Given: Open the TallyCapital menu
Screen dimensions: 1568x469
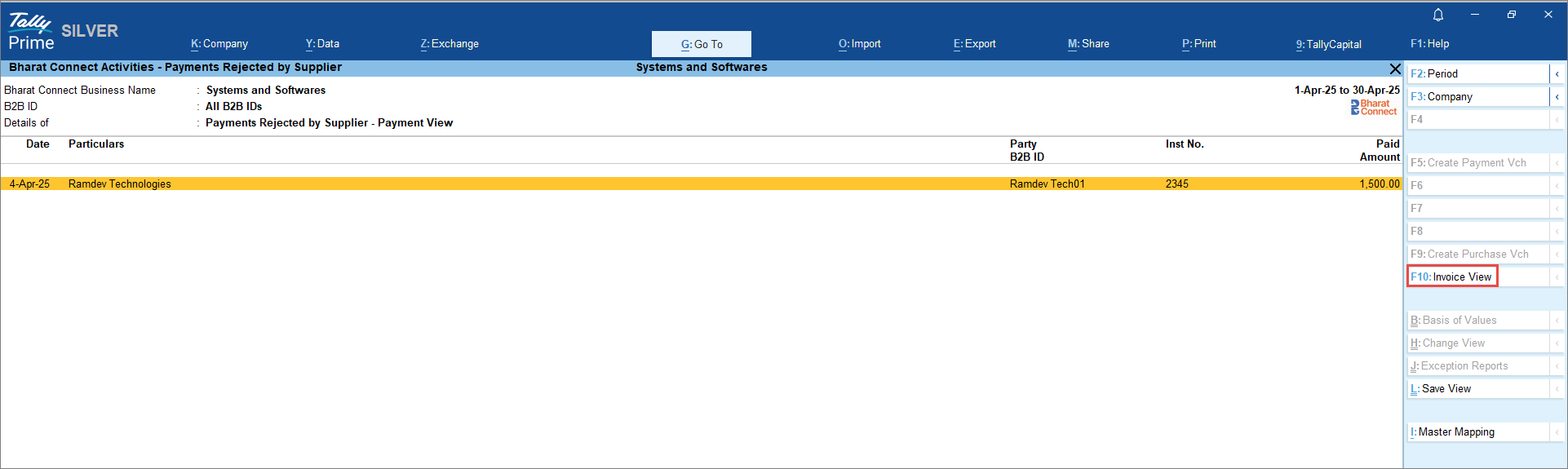Looking at the screenshot, I should coord(1328,44).
